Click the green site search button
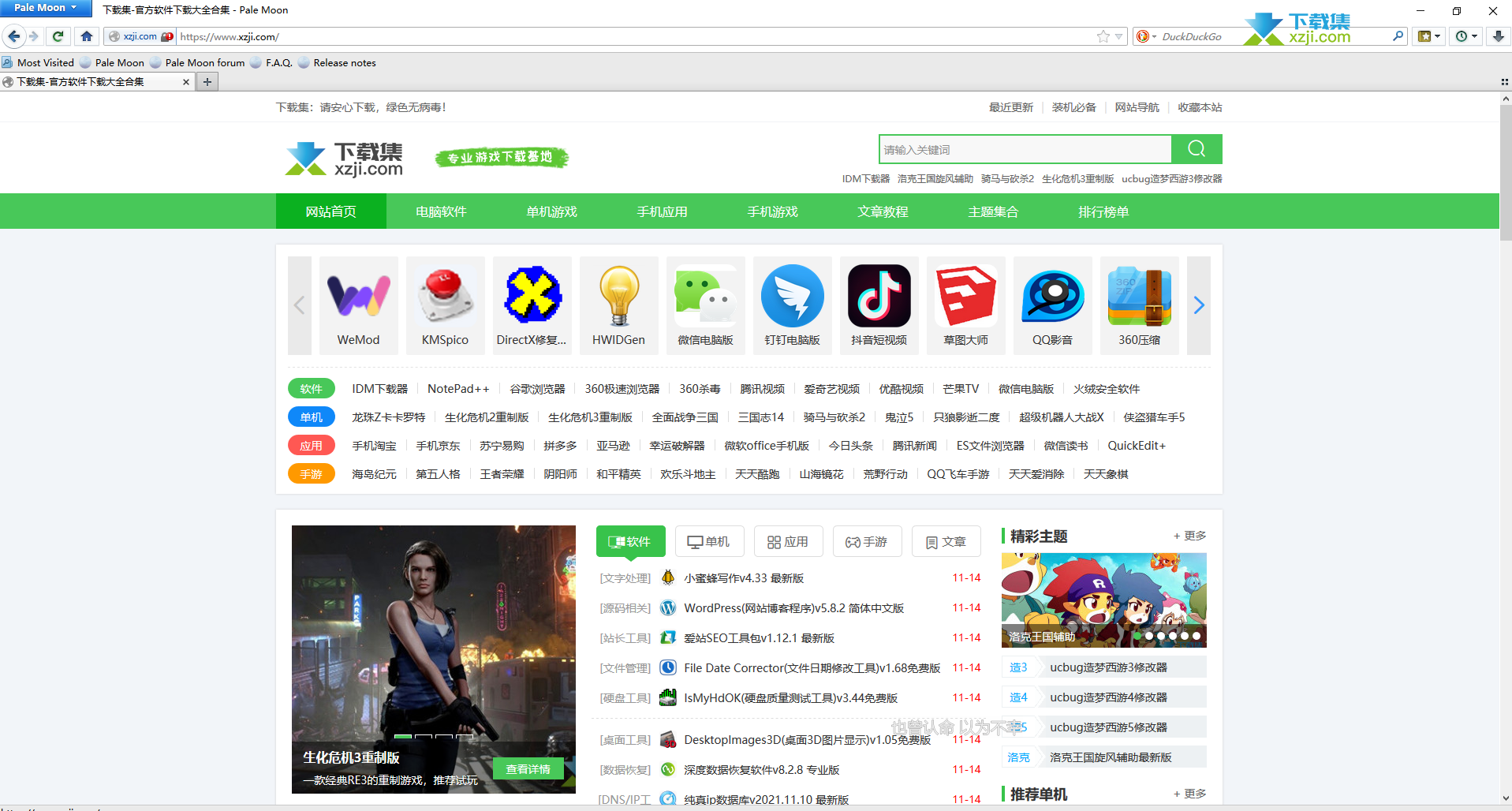This screenshot has height=811, width=1512. tap(1197, 149)
